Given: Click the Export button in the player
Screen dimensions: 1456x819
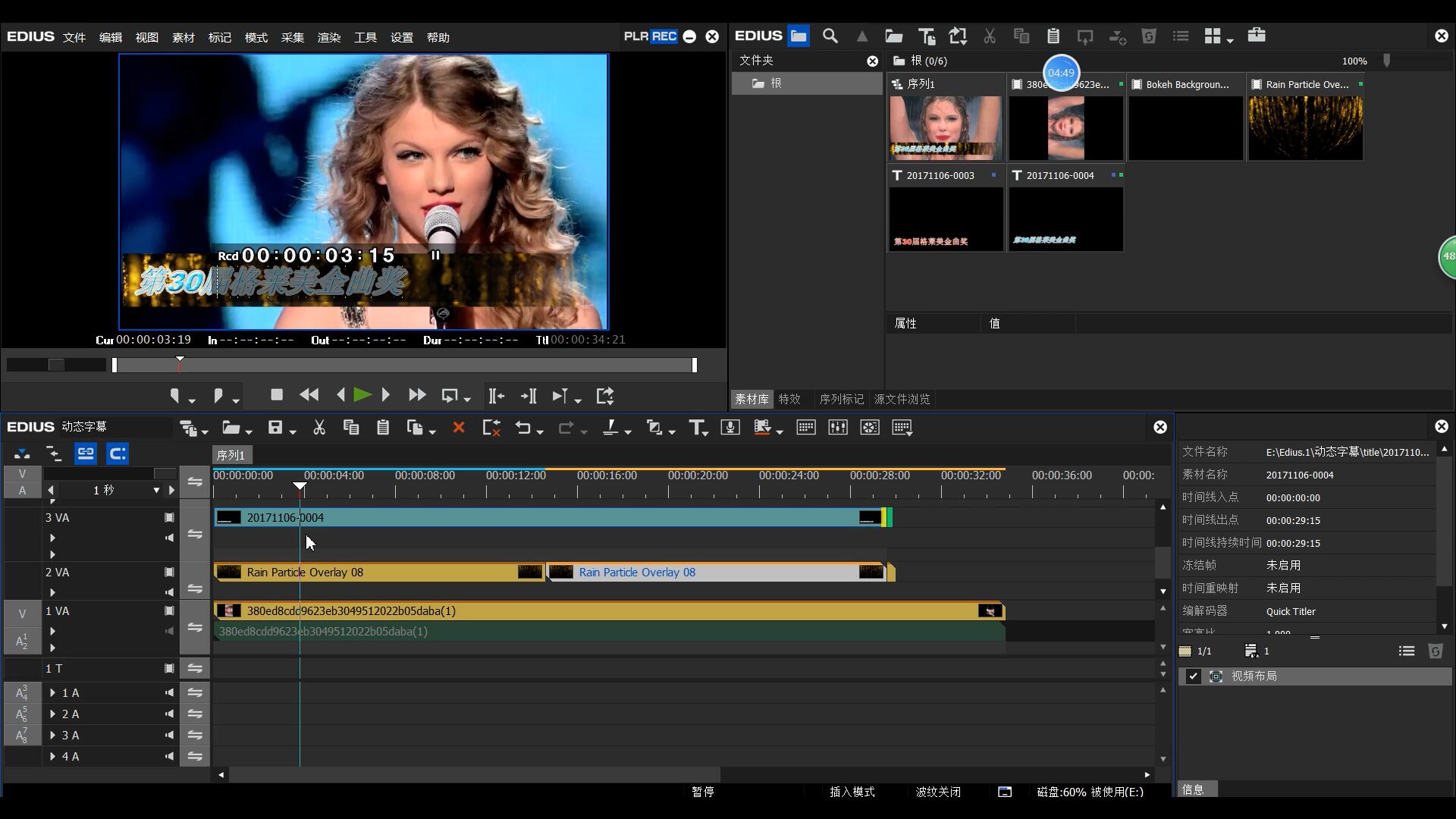Looking at the screenshot, I should 604,396.
